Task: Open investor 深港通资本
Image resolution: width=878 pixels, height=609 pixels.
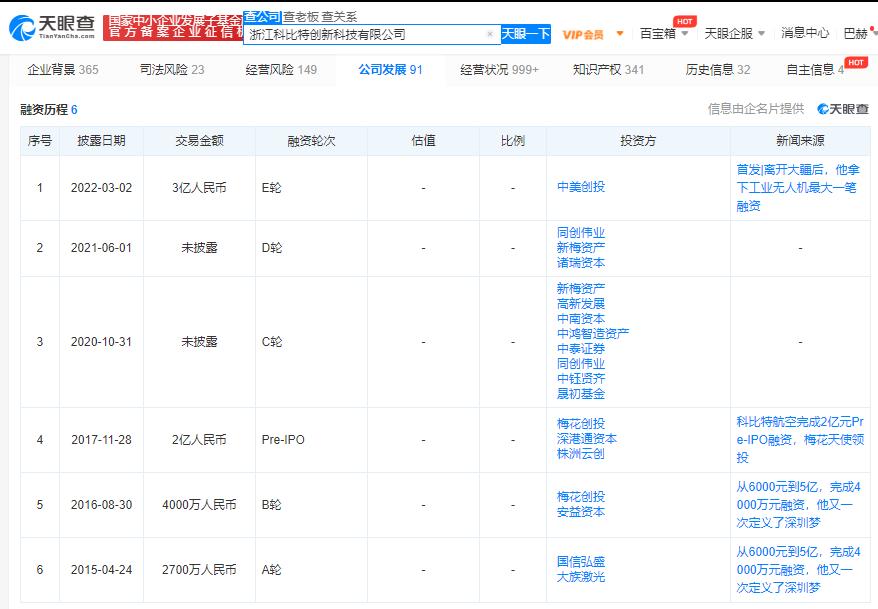Action: [x=587, y=439]
